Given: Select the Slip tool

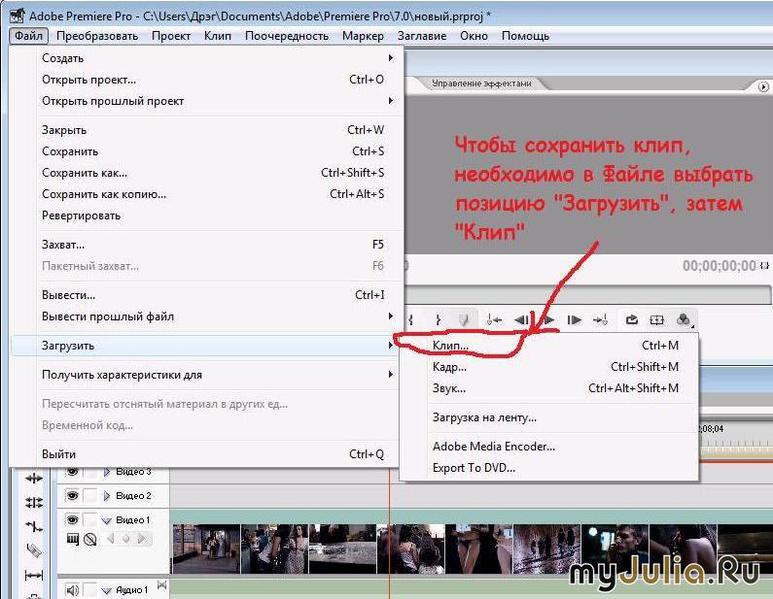Looking at the screenshot, I should 34,575.
